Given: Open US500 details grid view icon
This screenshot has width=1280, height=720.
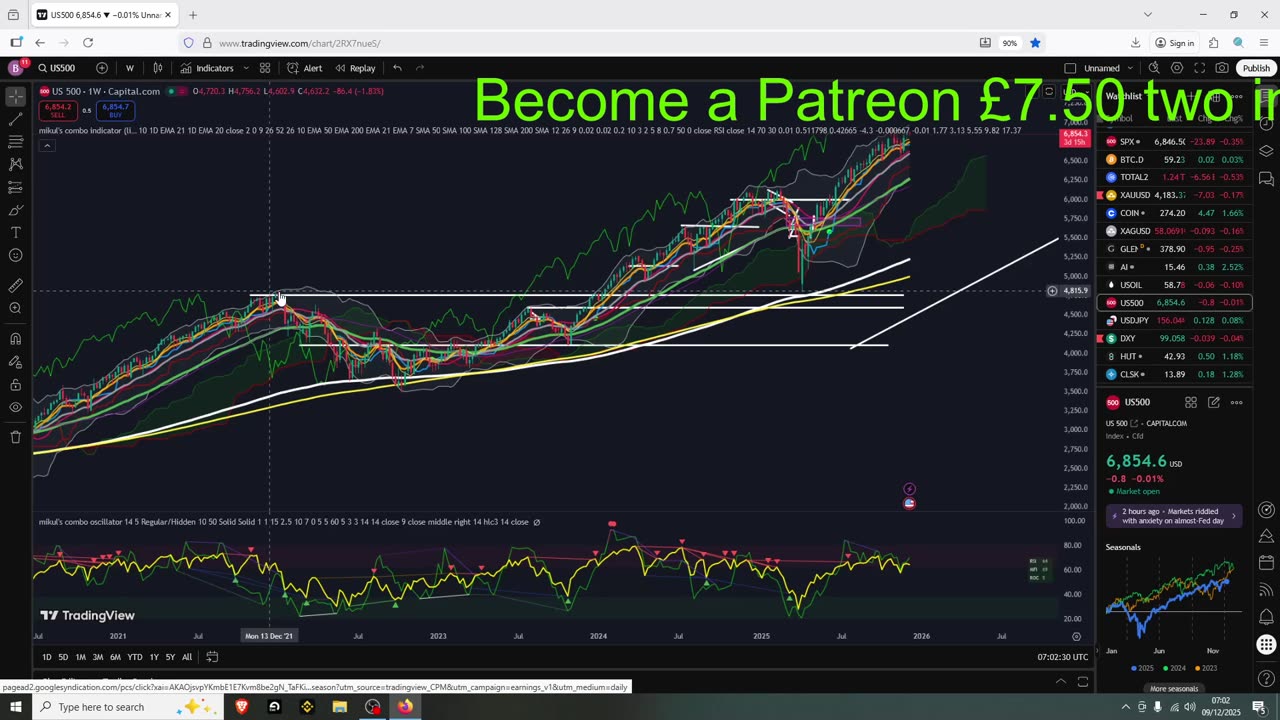Looking at the screenshot, I should coord(1190,402).
